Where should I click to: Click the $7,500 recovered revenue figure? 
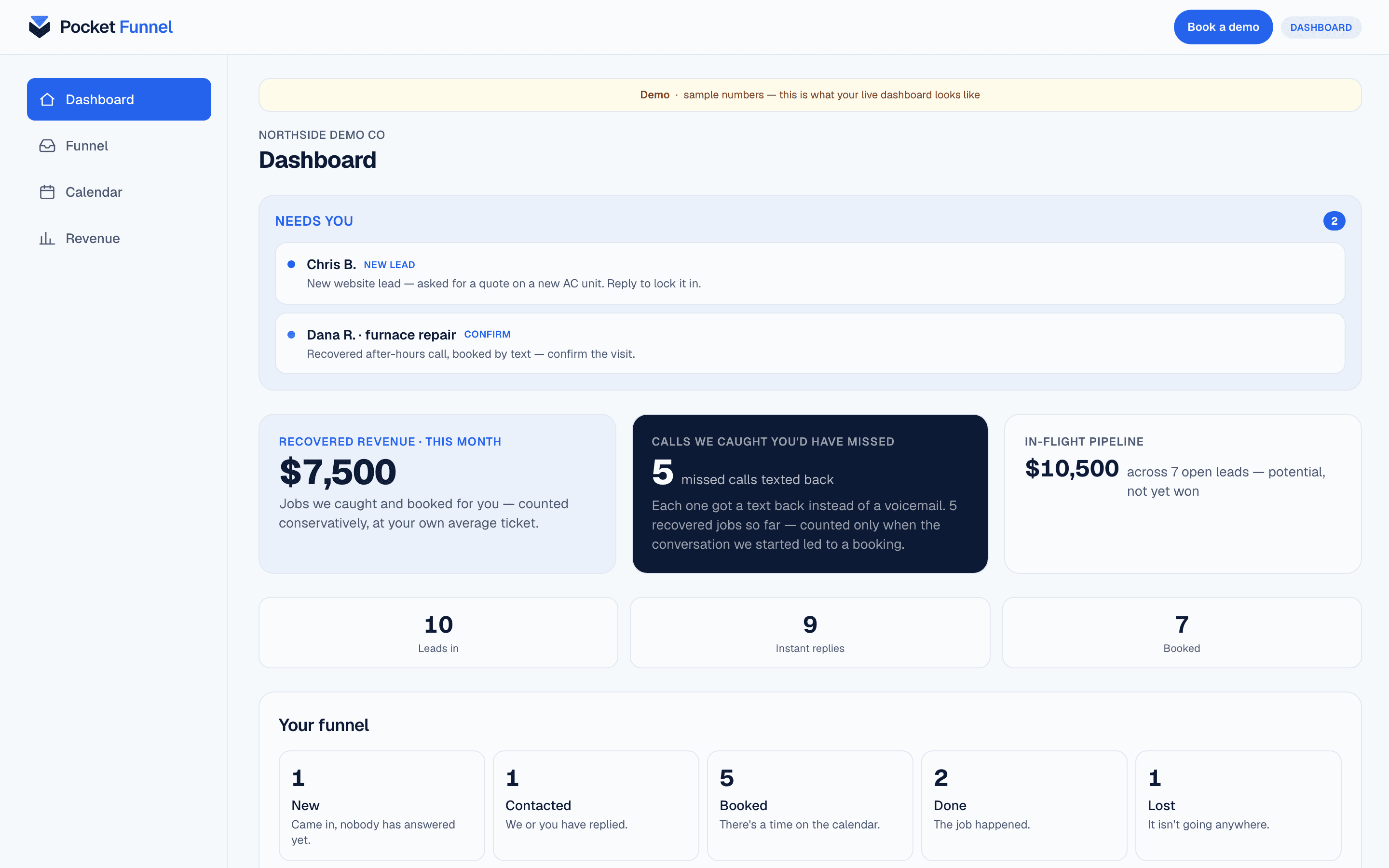click(x=338, y=472)
